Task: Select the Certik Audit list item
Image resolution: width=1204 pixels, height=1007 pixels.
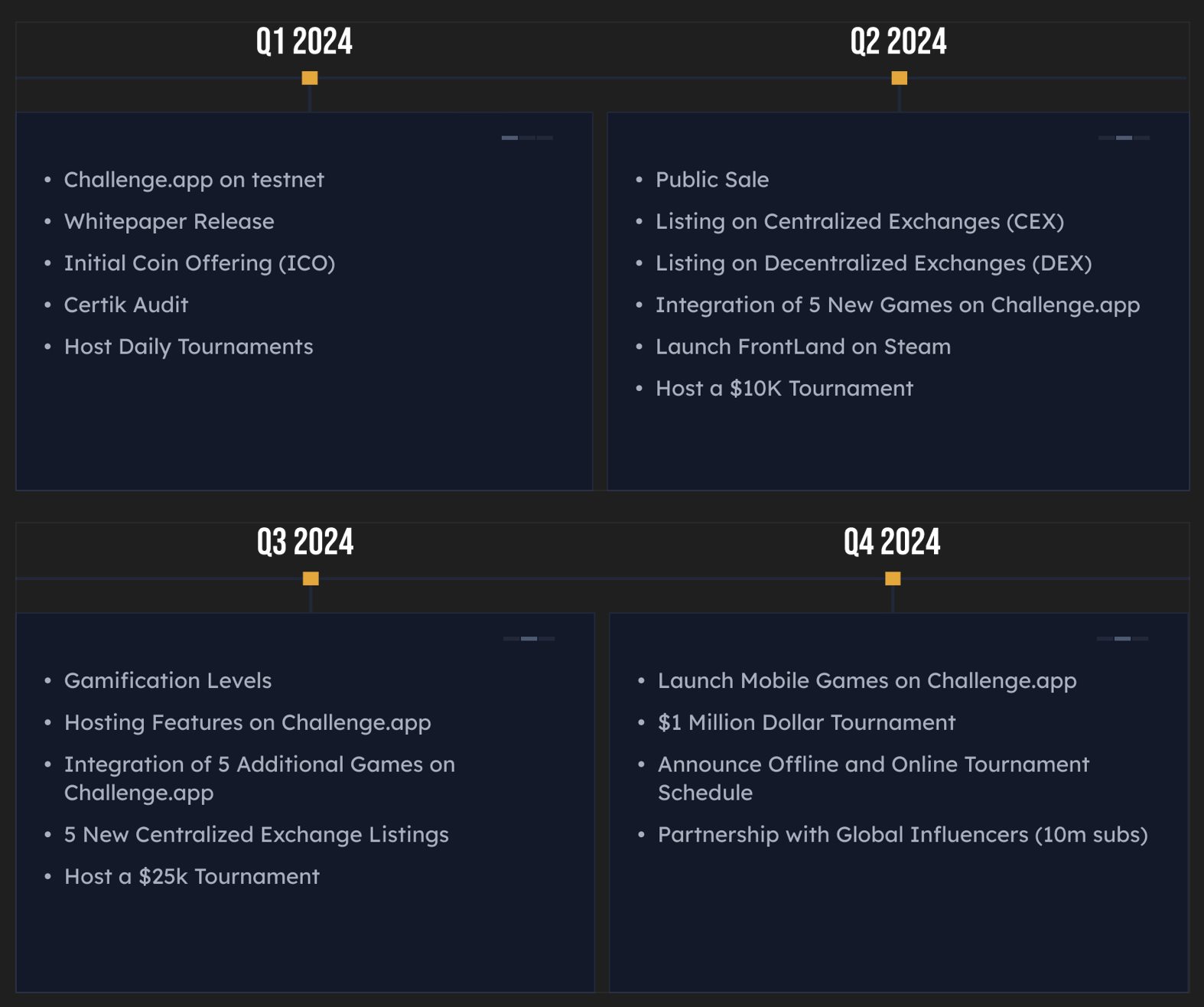Action: click(126, 305)
